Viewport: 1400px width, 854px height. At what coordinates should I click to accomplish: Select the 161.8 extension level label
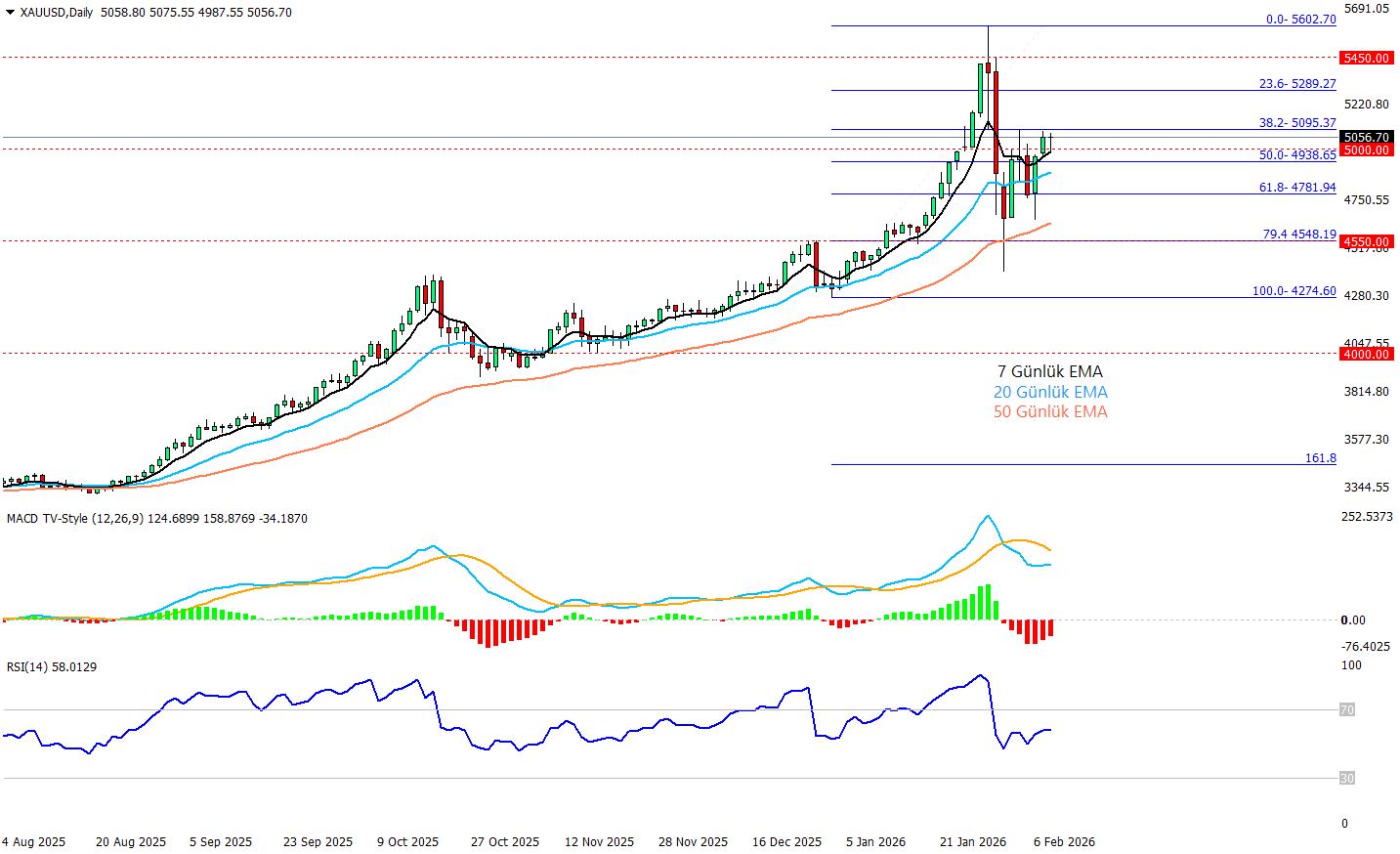[1320, 458]
